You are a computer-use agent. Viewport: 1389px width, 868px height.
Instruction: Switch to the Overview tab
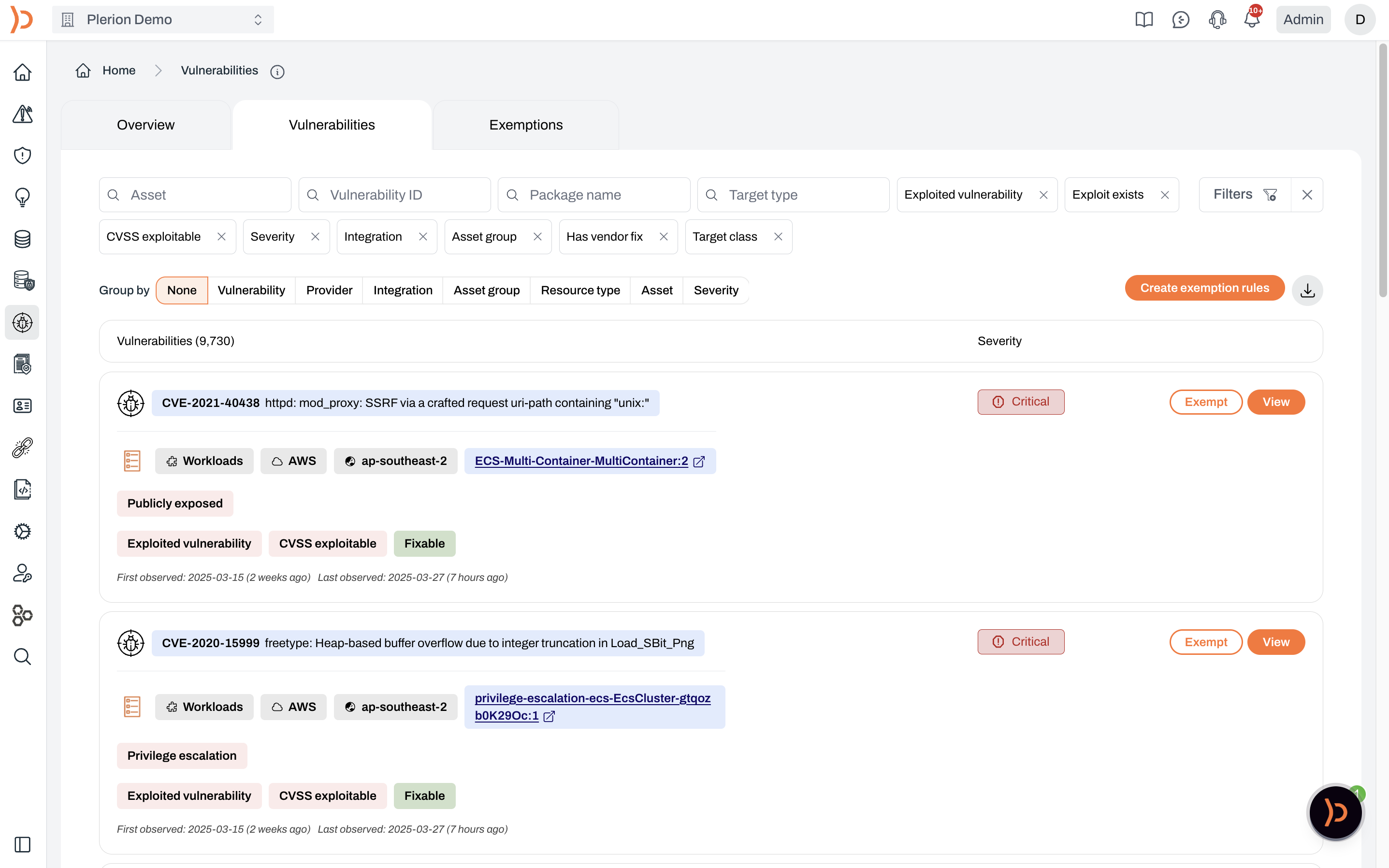pyautogui.click(x=145, y=125)
